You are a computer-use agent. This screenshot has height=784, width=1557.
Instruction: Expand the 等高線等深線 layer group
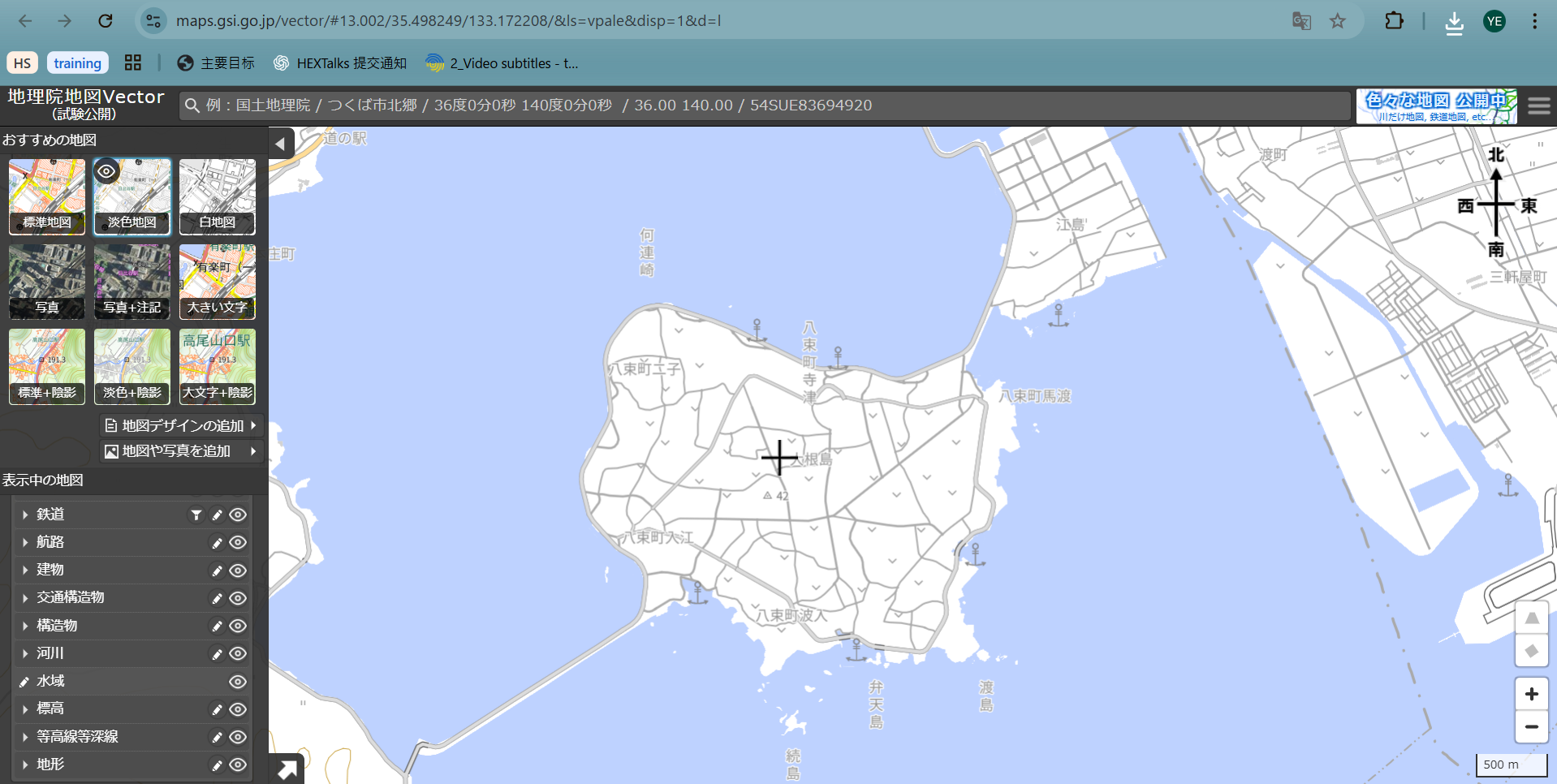pos(25,737)
